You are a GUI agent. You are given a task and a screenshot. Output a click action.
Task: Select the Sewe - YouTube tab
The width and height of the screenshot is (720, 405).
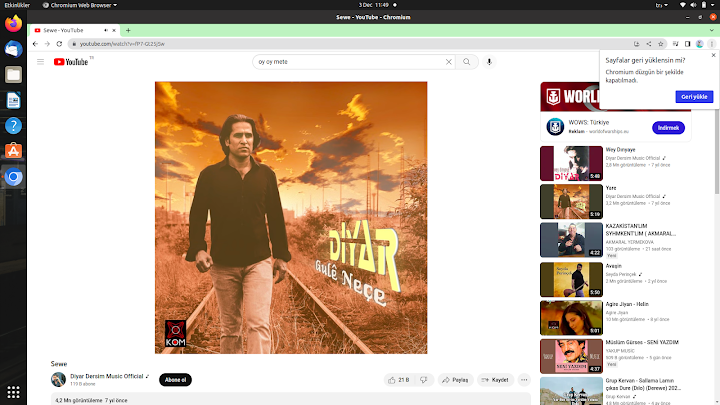[64, 30]
